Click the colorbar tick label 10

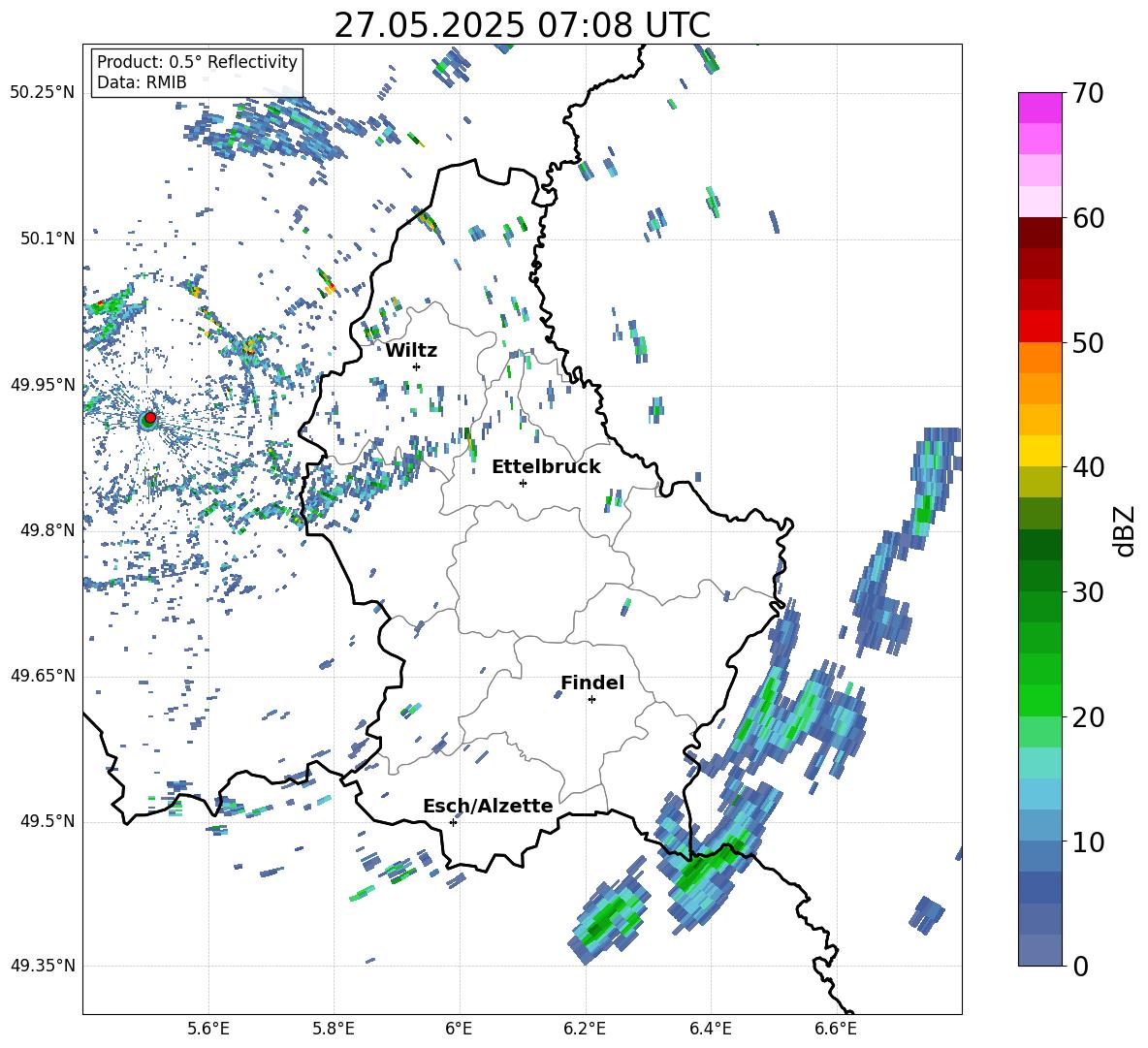[x=1087, y=842]
